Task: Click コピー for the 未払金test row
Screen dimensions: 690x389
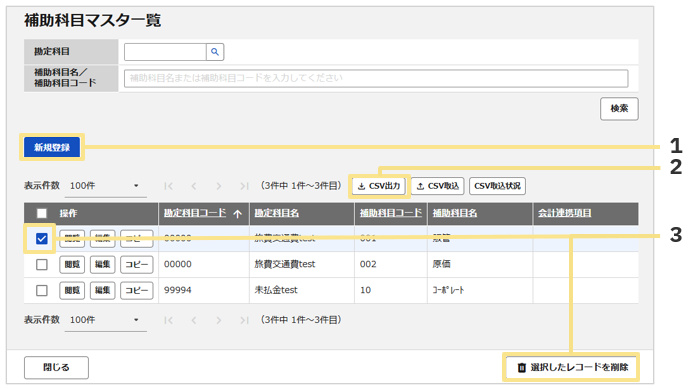Action: click(x=137, y=290)
